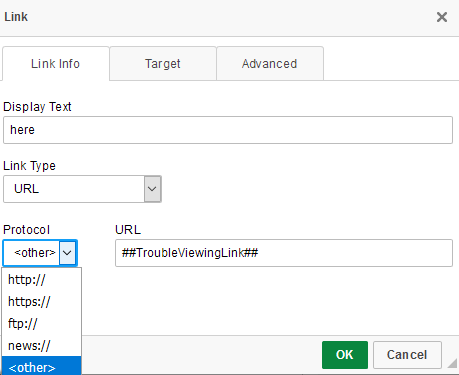Focus the URL field with ##TroubleViewingLink##
Screen dimensions: 459x375
tap(284, 253)
